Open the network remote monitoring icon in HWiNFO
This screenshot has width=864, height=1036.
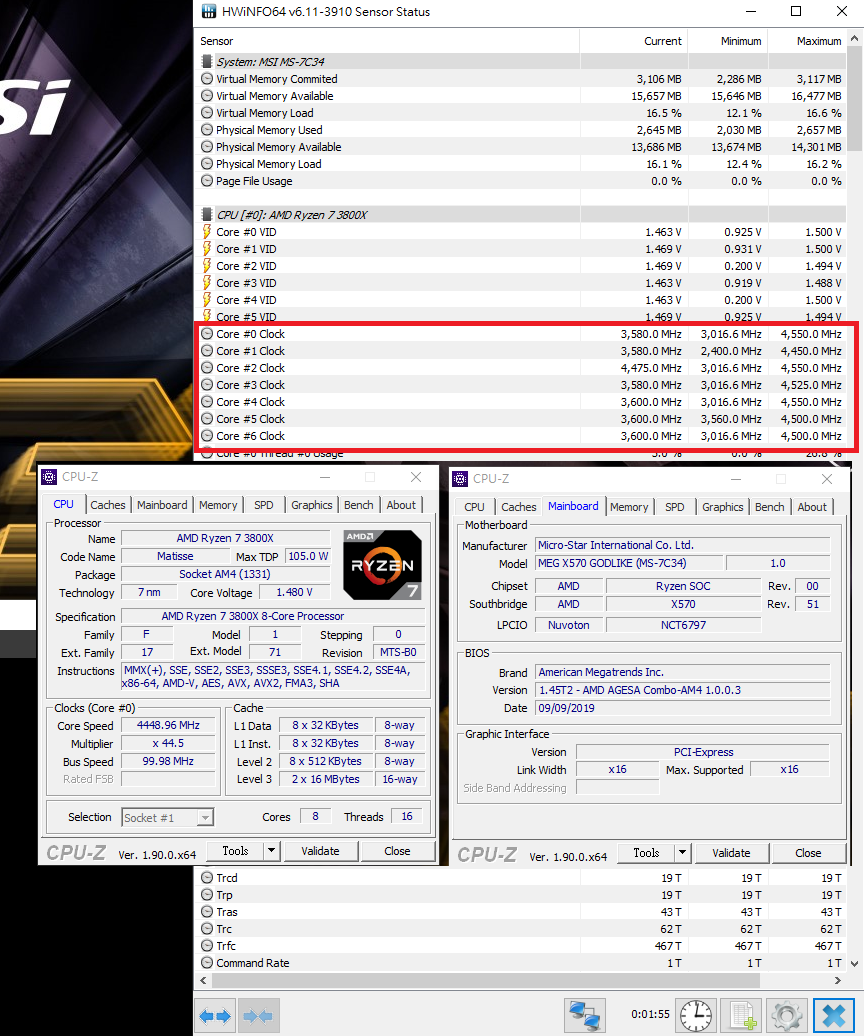tap(585, 1016)
